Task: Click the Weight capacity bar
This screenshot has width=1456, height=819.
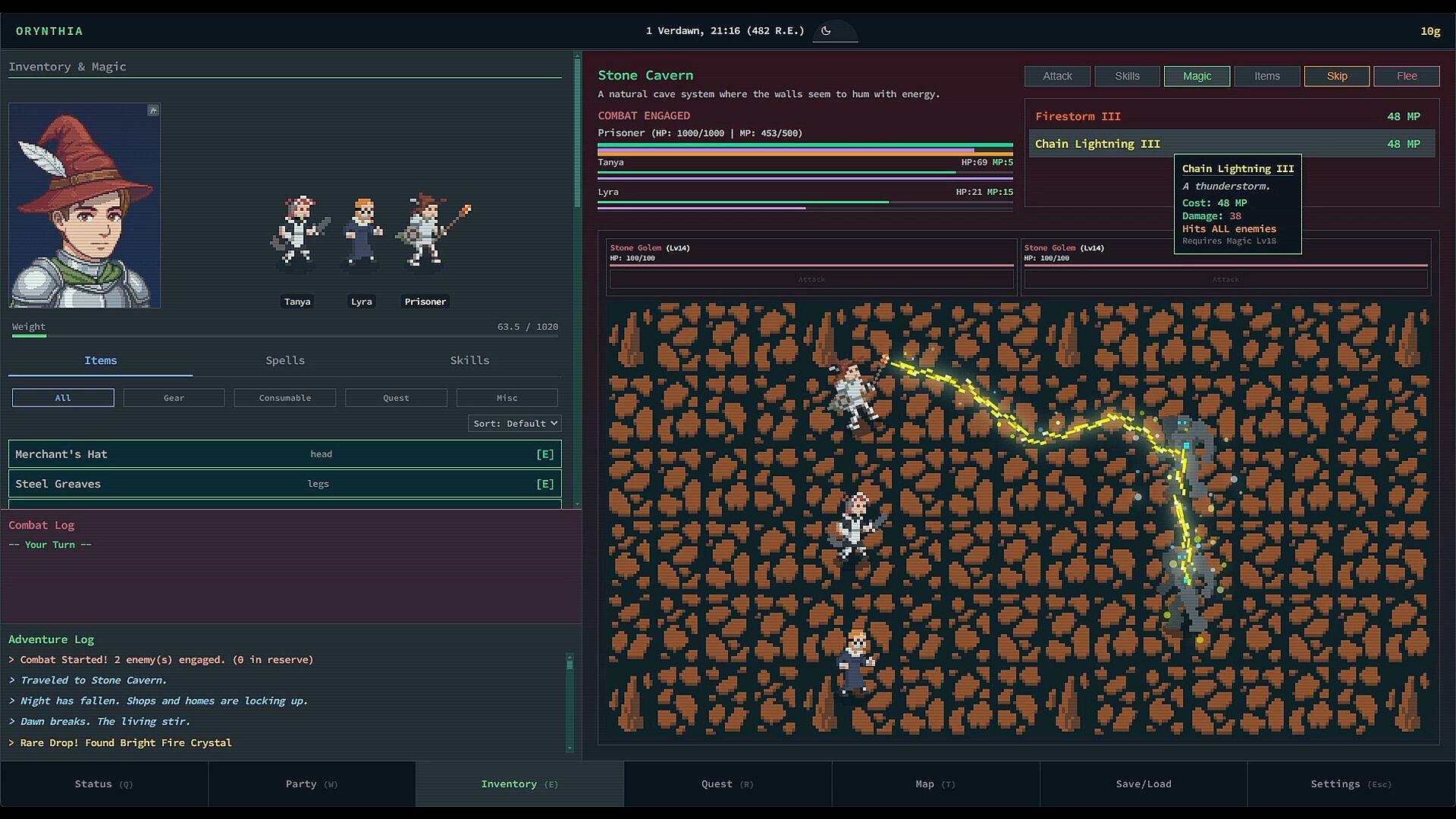Action: pos(285,335)
